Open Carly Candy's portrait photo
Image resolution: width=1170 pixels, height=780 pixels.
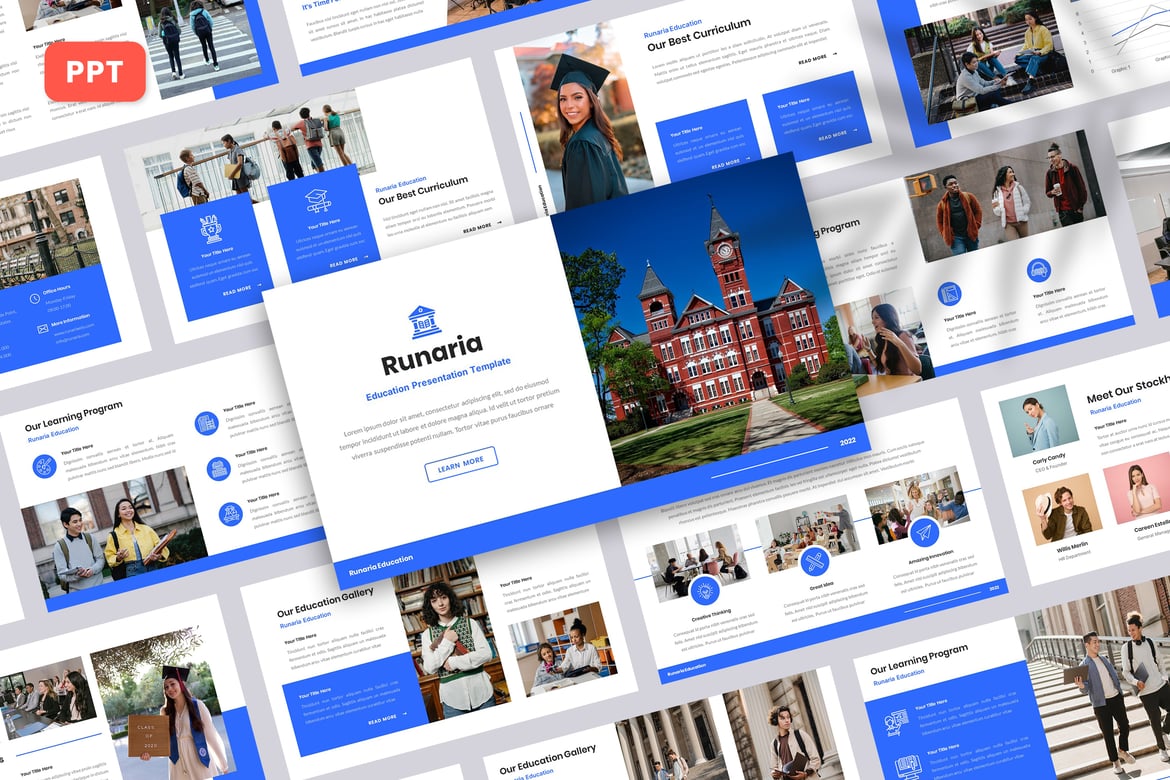point(1039,420)
